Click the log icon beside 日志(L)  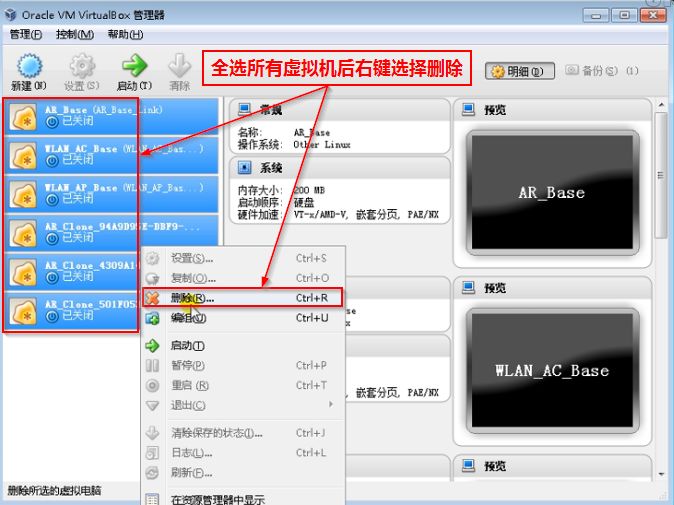coord(153,453)
